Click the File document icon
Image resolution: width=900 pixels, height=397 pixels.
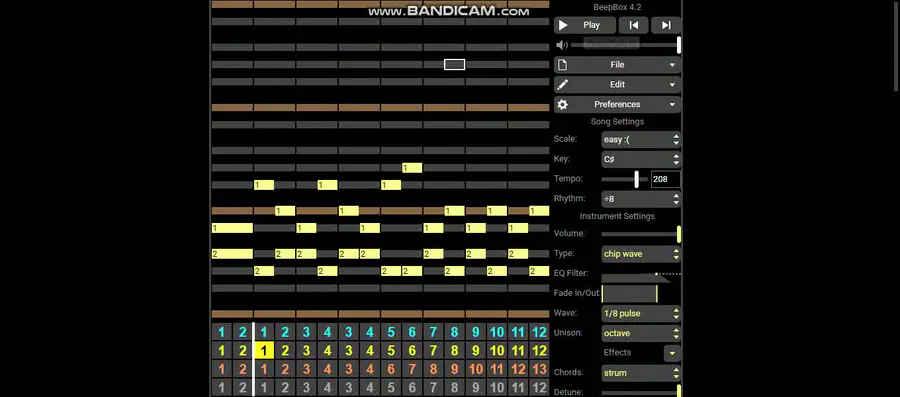[562, 65]
